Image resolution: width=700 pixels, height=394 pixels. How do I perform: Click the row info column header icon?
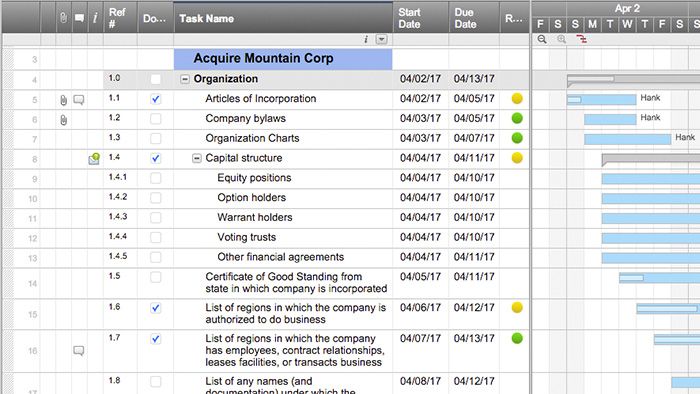pyautogui.click(x=95, y=18)
